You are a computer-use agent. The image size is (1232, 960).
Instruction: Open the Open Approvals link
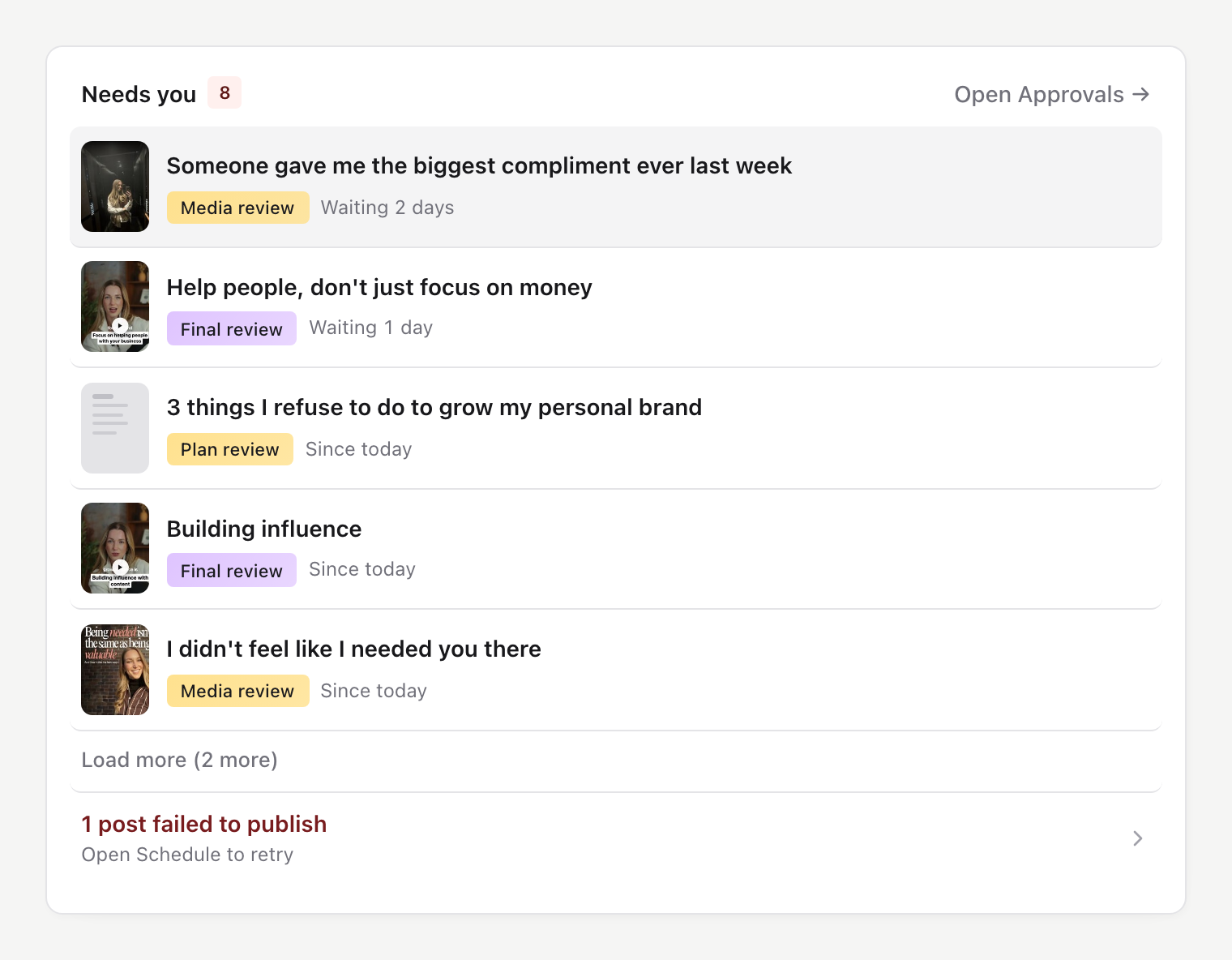pyautogui.click(x=1052, y=94)
